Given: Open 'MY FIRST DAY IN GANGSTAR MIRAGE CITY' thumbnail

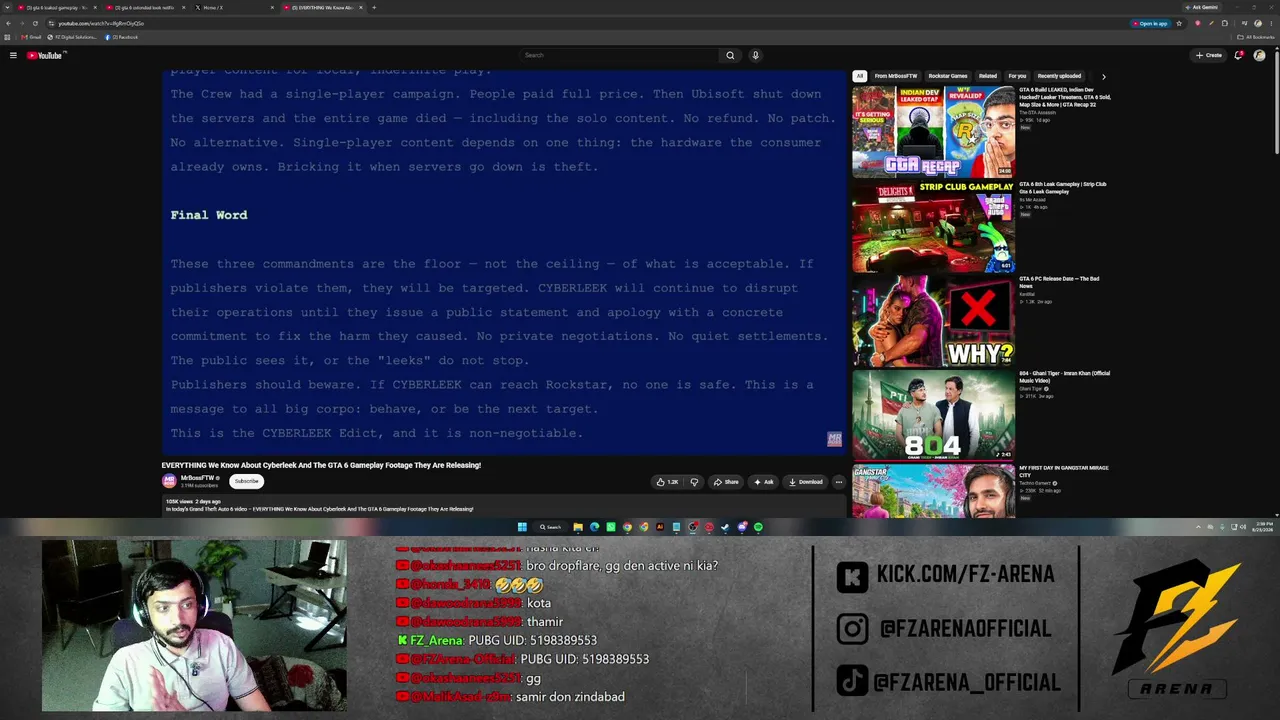Looking at the screenshot, I should [x=933, y=491].
